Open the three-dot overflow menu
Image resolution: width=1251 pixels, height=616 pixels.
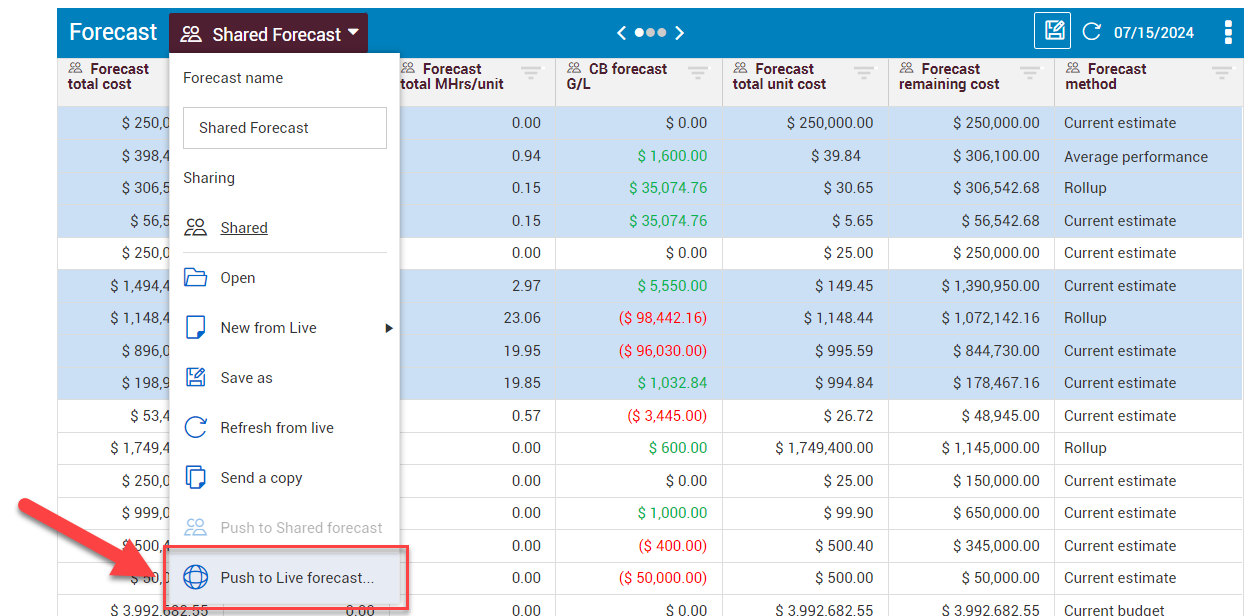pyautogui.click(x=1228, y=31)
